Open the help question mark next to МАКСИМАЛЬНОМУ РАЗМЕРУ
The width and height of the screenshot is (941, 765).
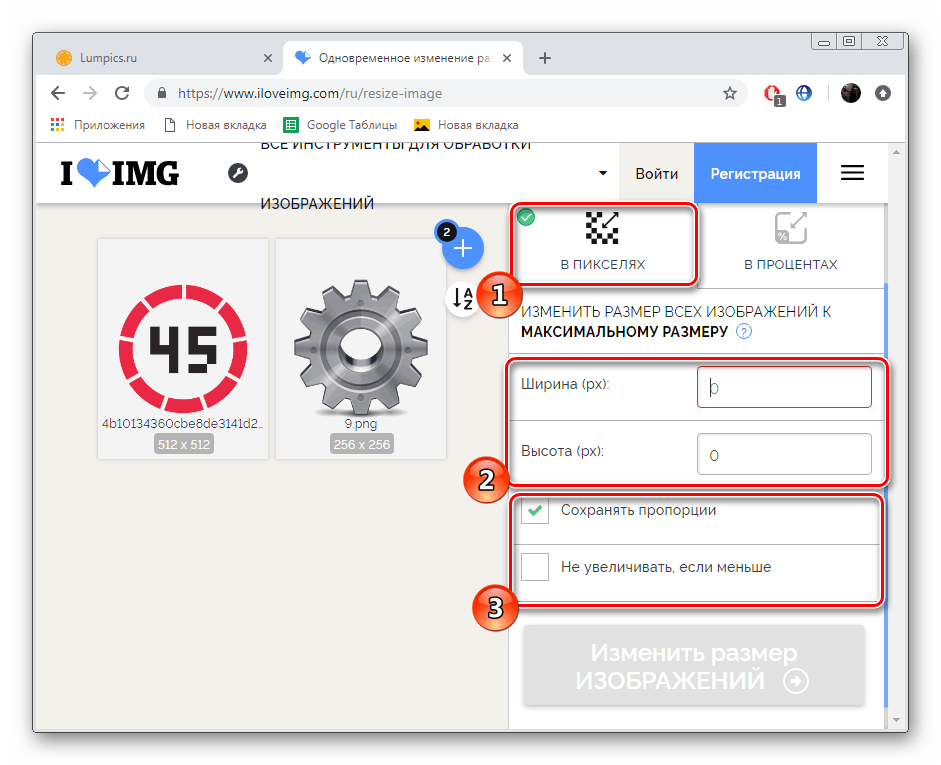tap(744, 331)
